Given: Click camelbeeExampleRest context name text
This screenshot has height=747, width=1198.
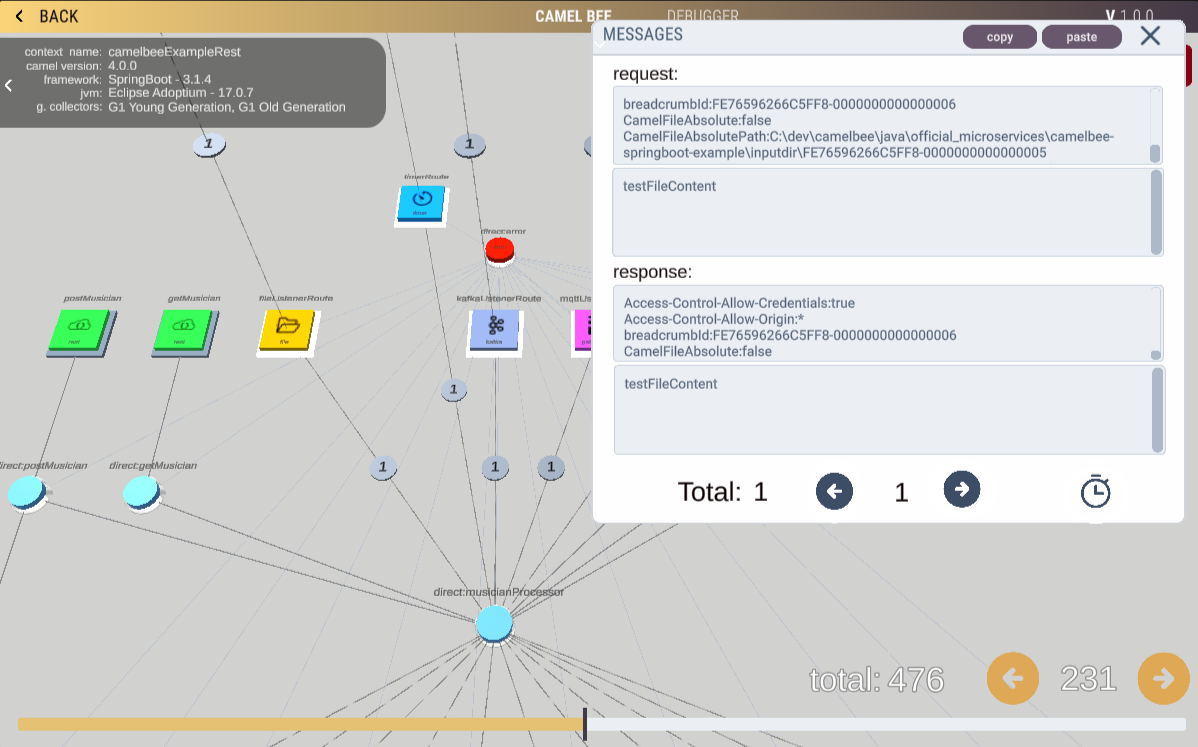Looking at the screenshot, I should 174,52.
